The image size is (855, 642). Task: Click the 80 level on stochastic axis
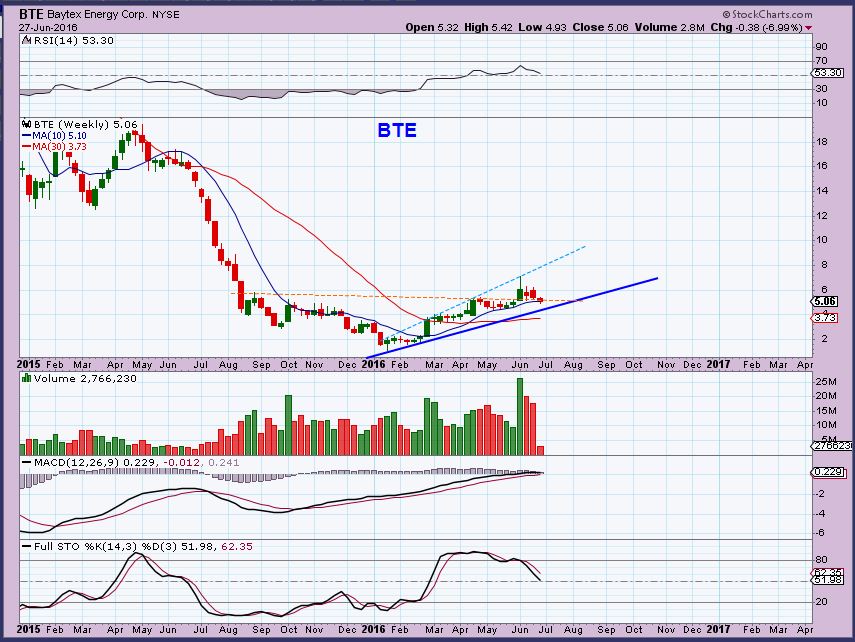[x=821, y=560]
